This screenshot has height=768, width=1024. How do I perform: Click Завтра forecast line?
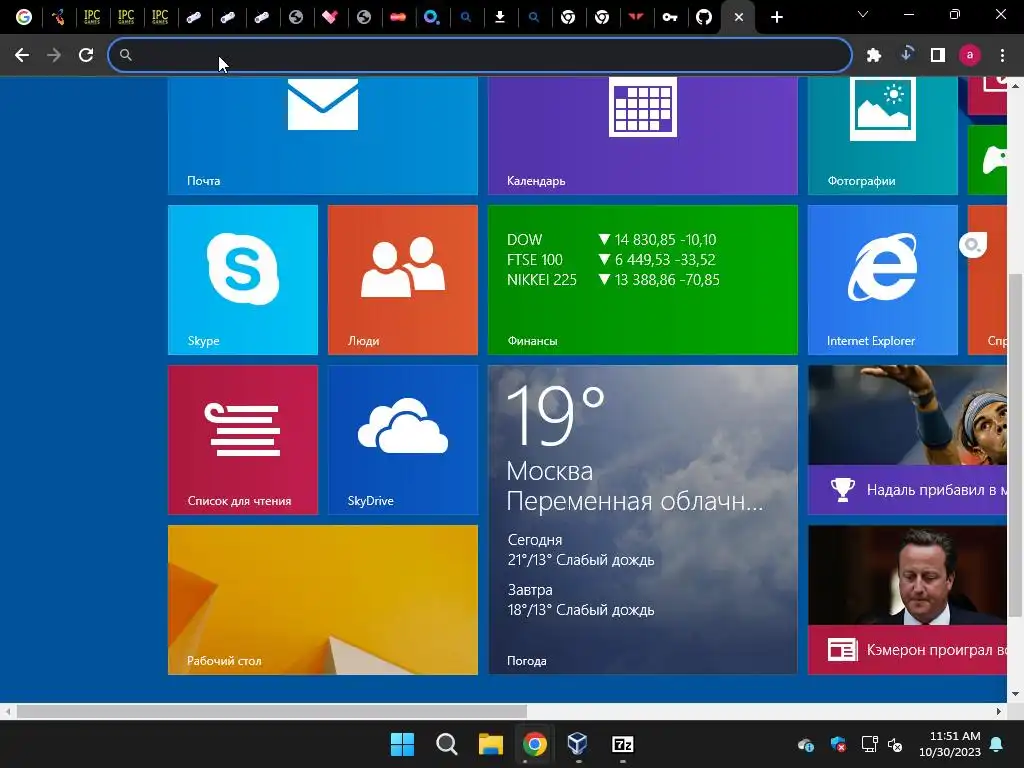coord(530,590)
